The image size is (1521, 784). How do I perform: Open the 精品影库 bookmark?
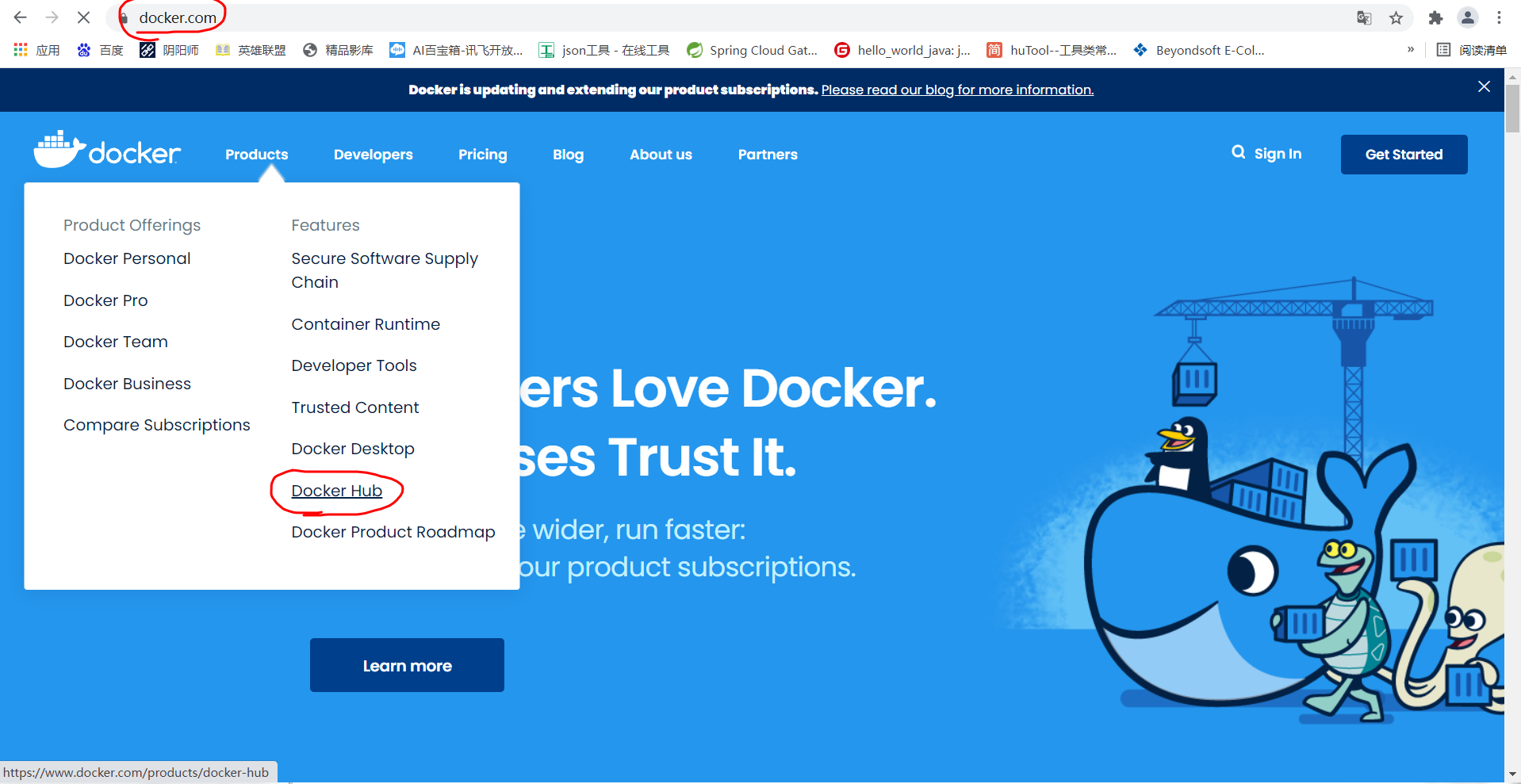tap(338, 50)
